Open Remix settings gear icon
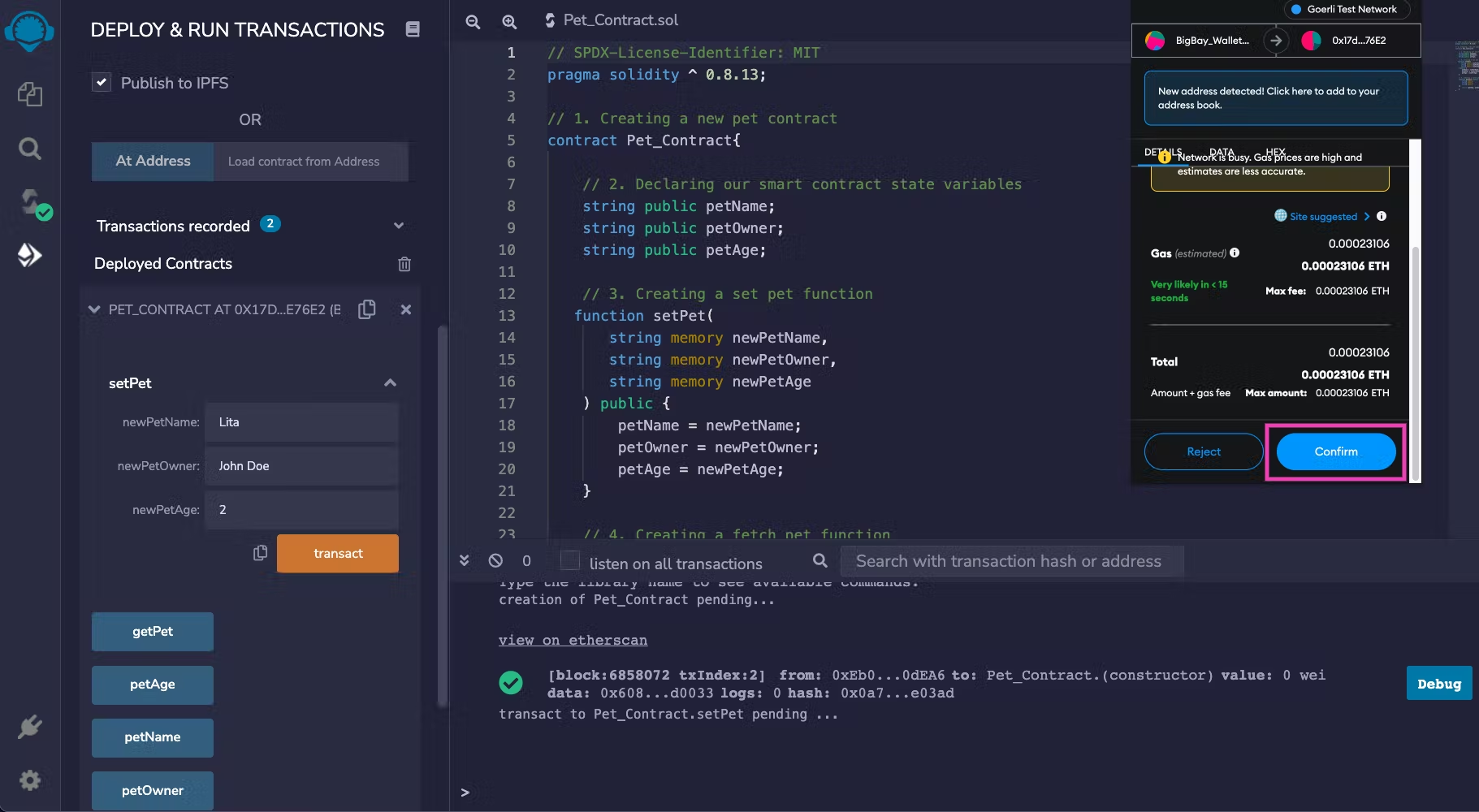This screenshot has width=1479, height=812. pyautogui.click(x=30, y=780)
